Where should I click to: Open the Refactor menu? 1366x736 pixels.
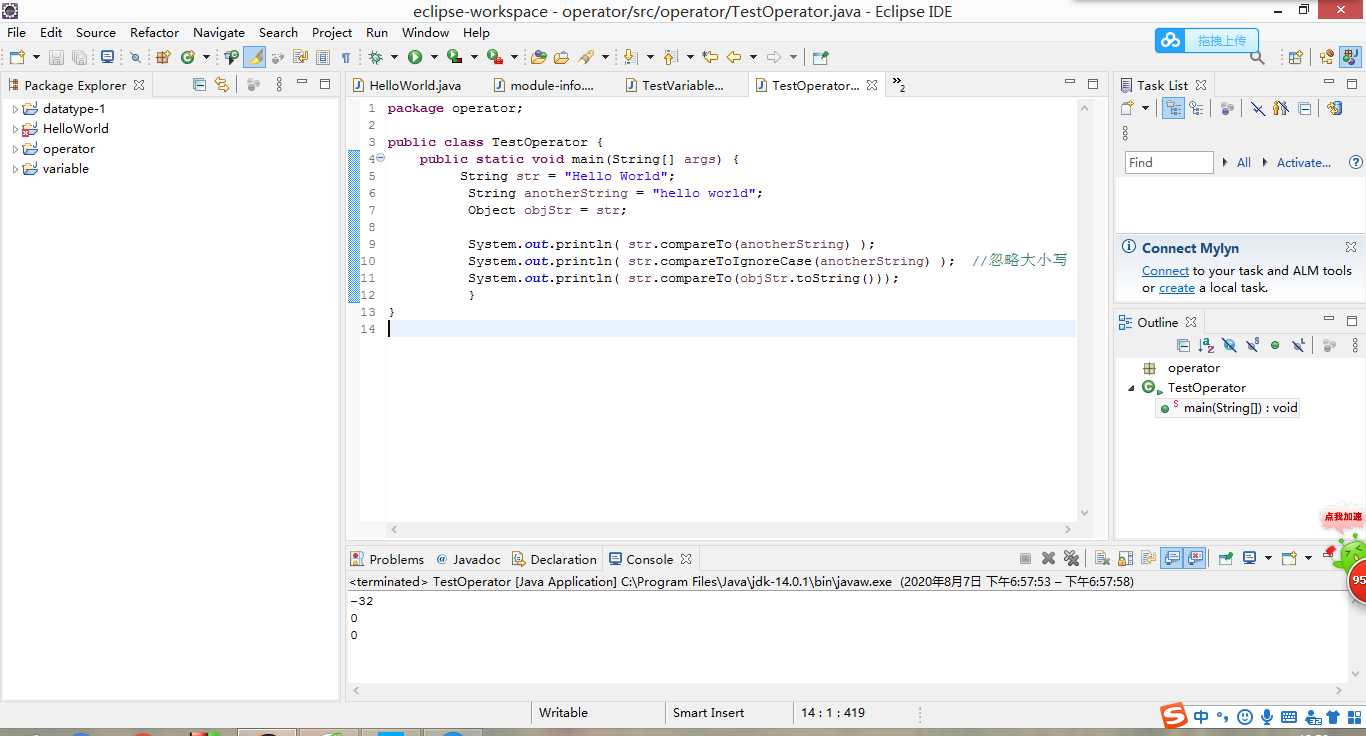pos(154,32)
